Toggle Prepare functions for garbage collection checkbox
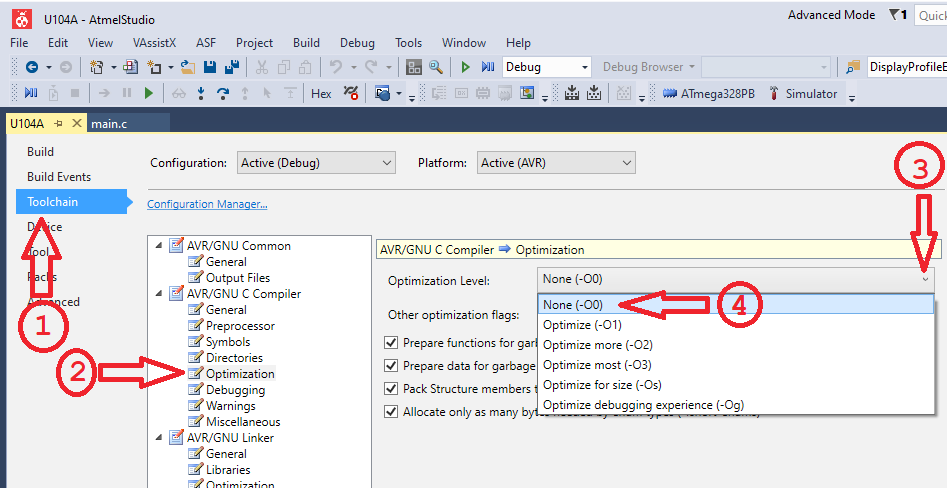 pyautogui.click(x=391, y=342)
